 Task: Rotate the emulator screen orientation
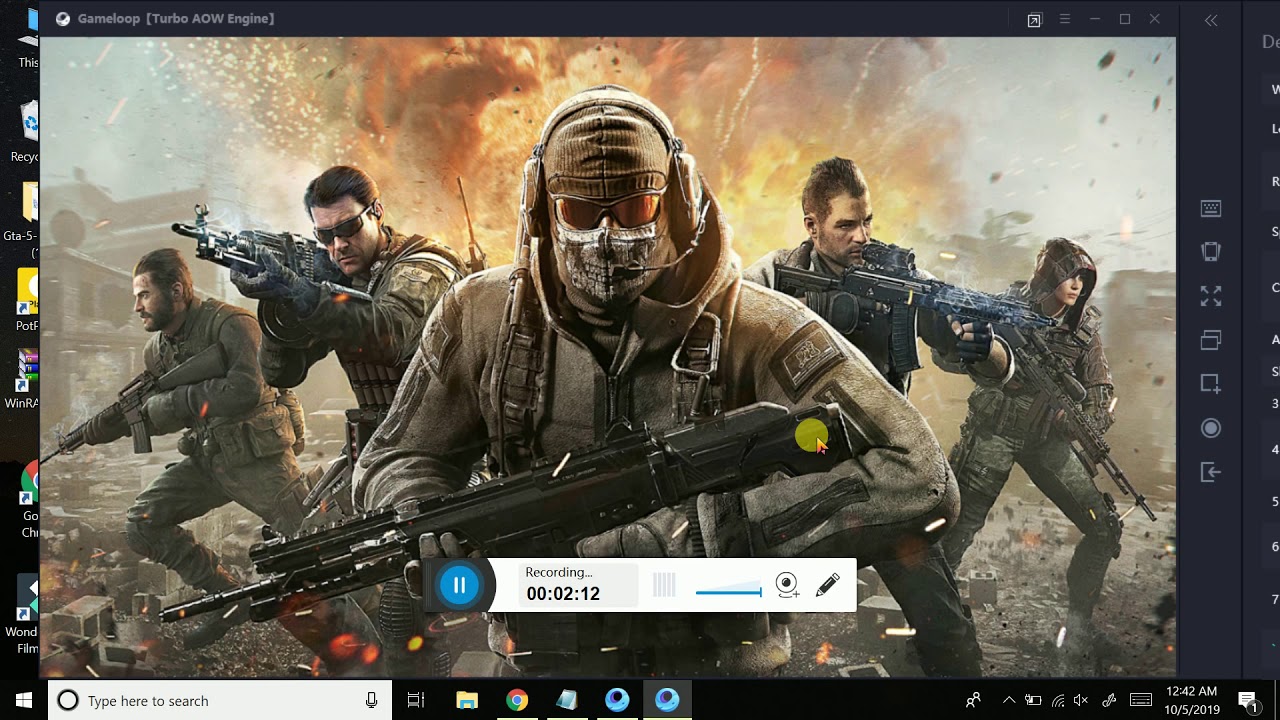1211,252
